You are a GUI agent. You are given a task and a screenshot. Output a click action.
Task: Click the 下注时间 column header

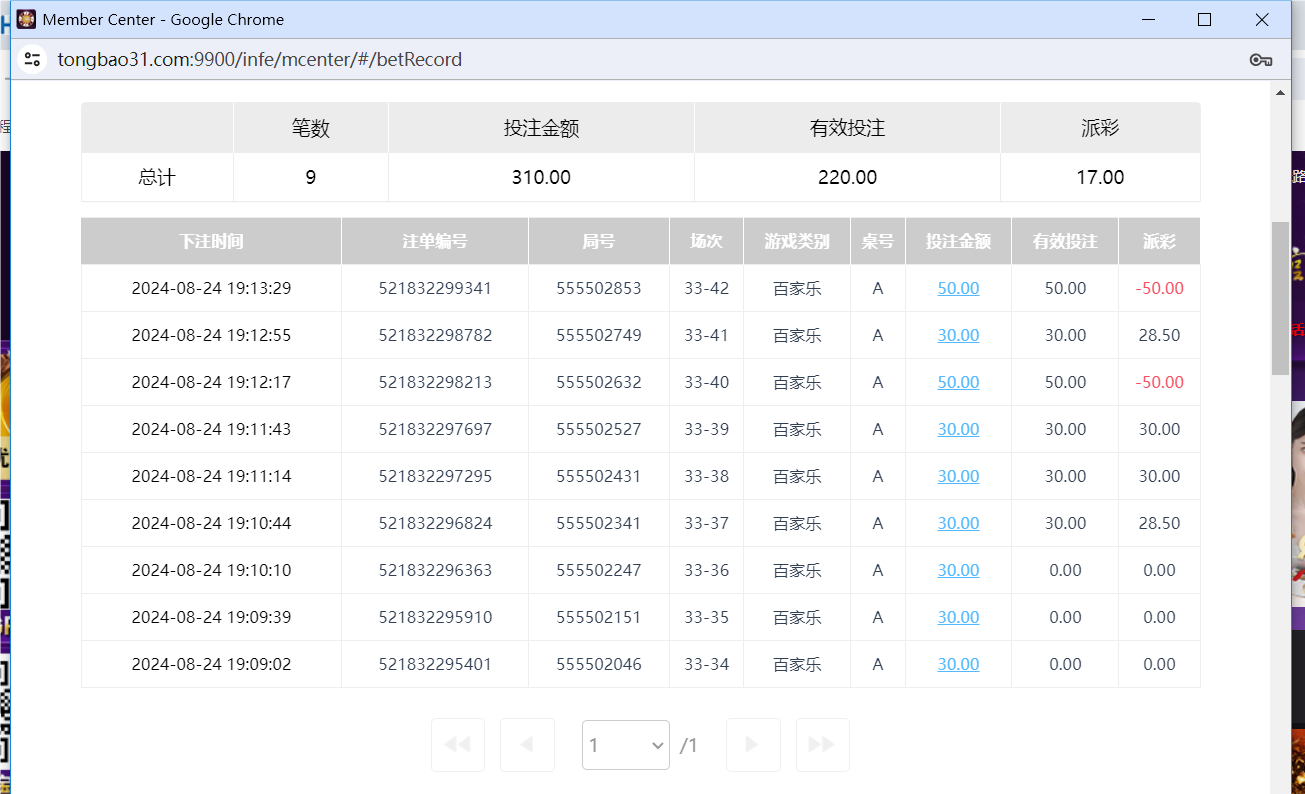pyautogui.click(x=210, y=241)
